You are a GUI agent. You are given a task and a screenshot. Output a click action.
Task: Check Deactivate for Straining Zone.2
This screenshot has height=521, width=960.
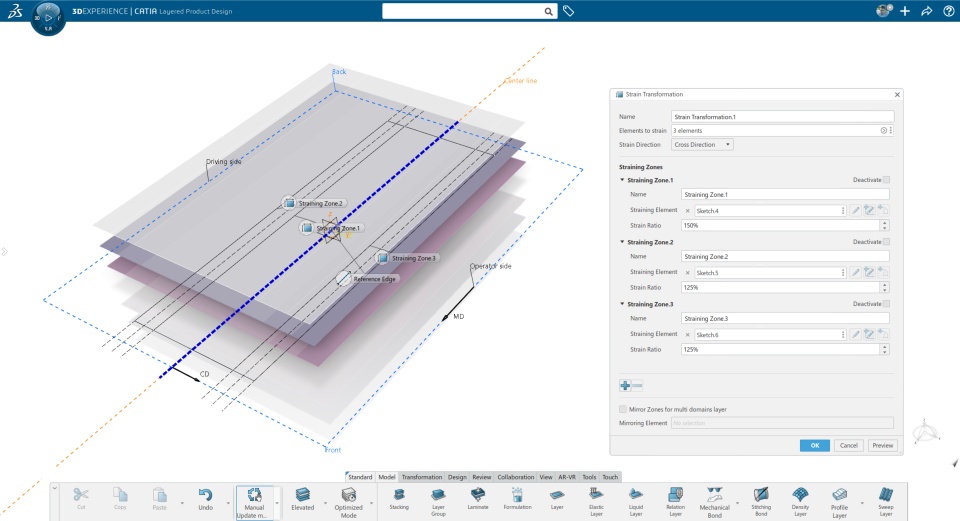coord(887,242)
